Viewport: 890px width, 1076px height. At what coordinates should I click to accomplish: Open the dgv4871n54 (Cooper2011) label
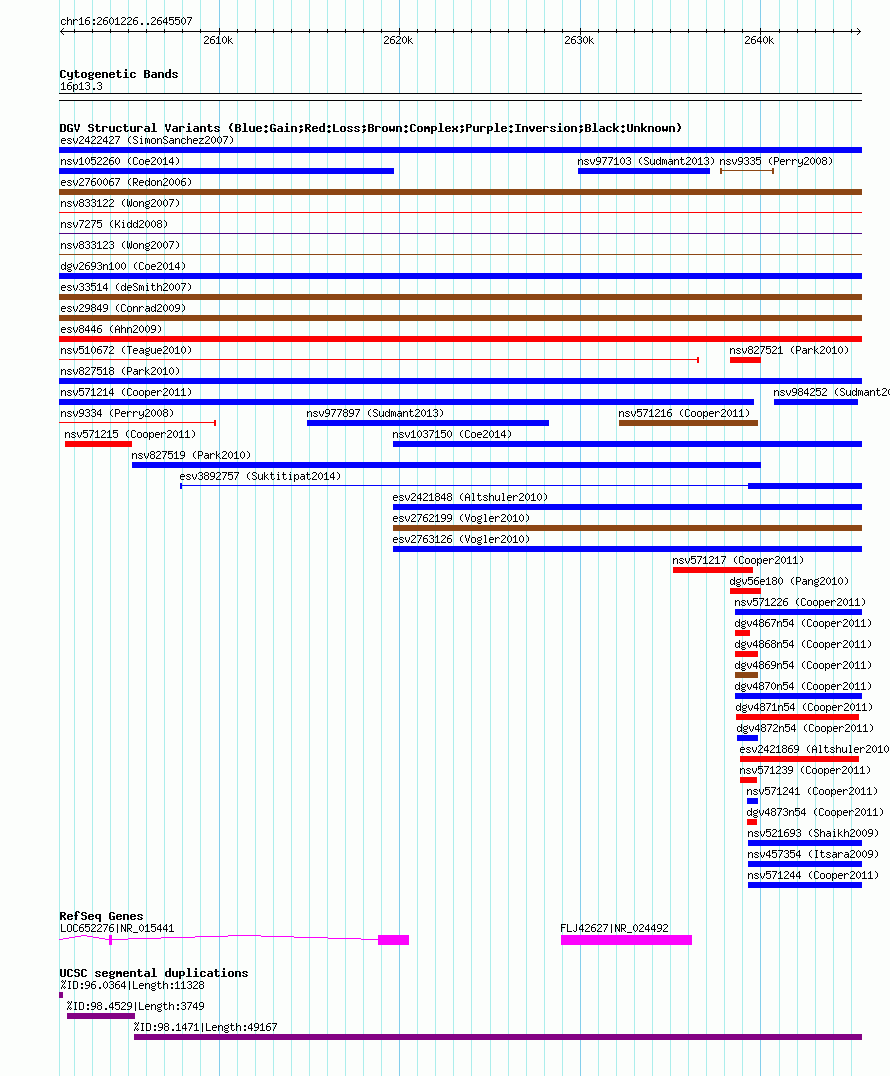point(804,707)
